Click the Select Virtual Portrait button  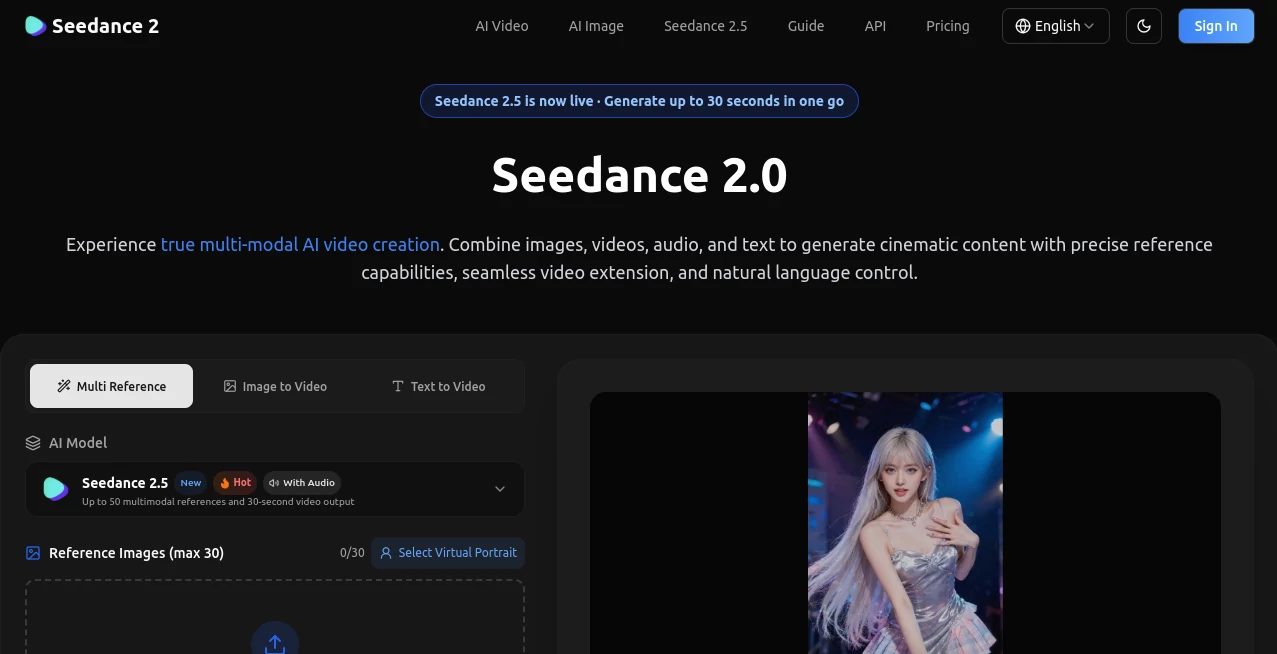tap(448, 553)
